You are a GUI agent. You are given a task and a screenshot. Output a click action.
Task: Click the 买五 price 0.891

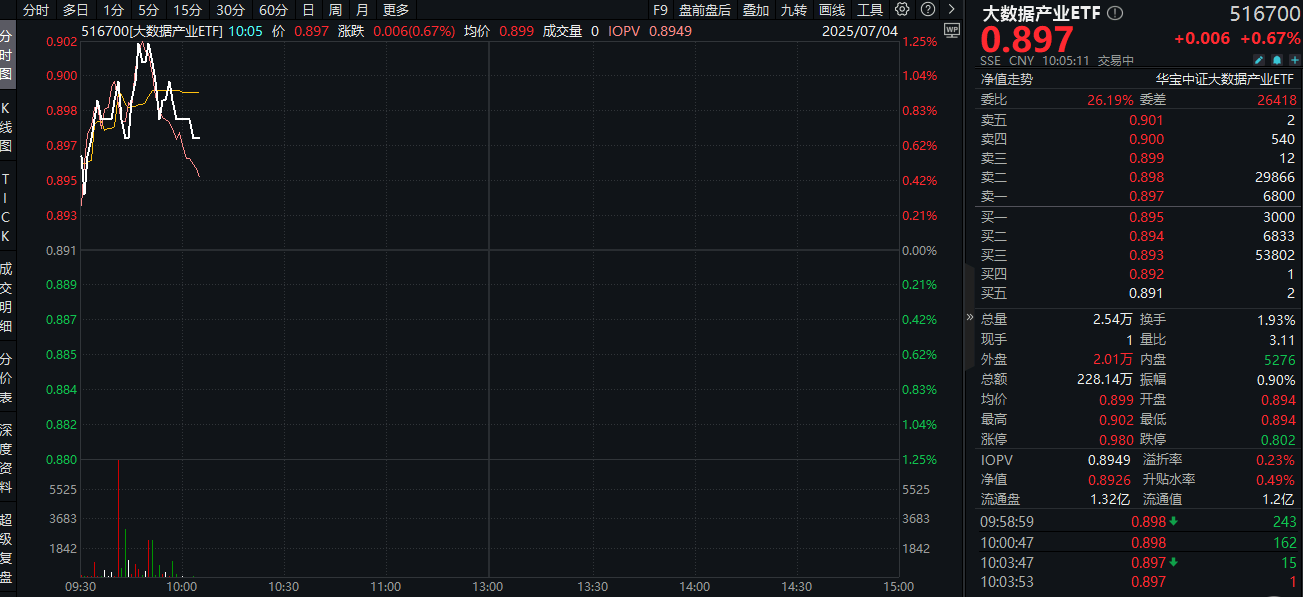(1146, 293)
